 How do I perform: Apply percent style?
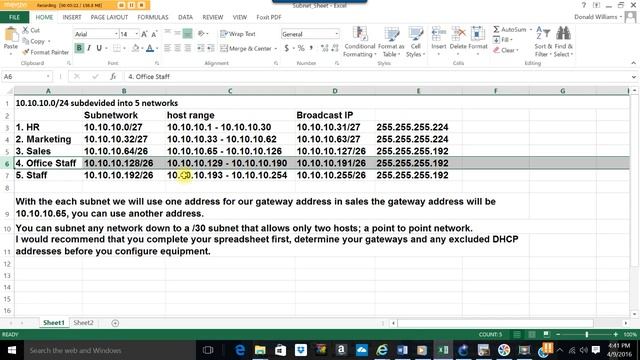click(x=301, y=48)
